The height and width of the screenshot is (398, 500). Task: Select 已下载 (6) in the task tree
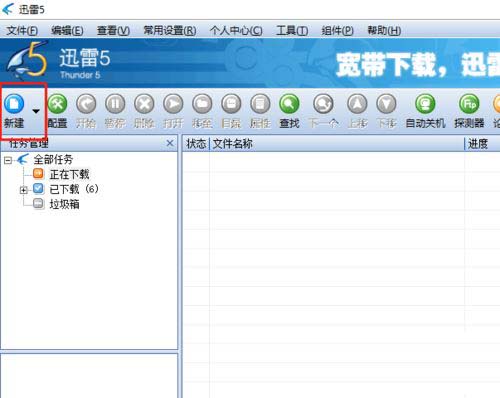(74, 189)
